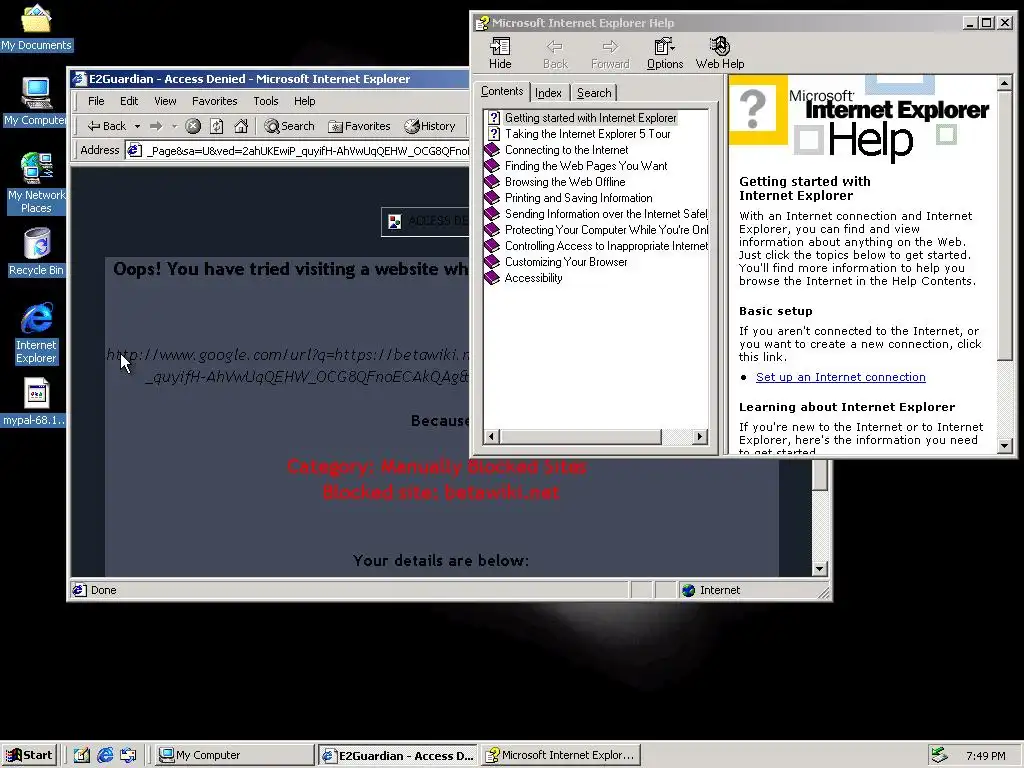Click the page icon in address bar
Viewport: 1024px width, 768px height.
click(135, 150)
